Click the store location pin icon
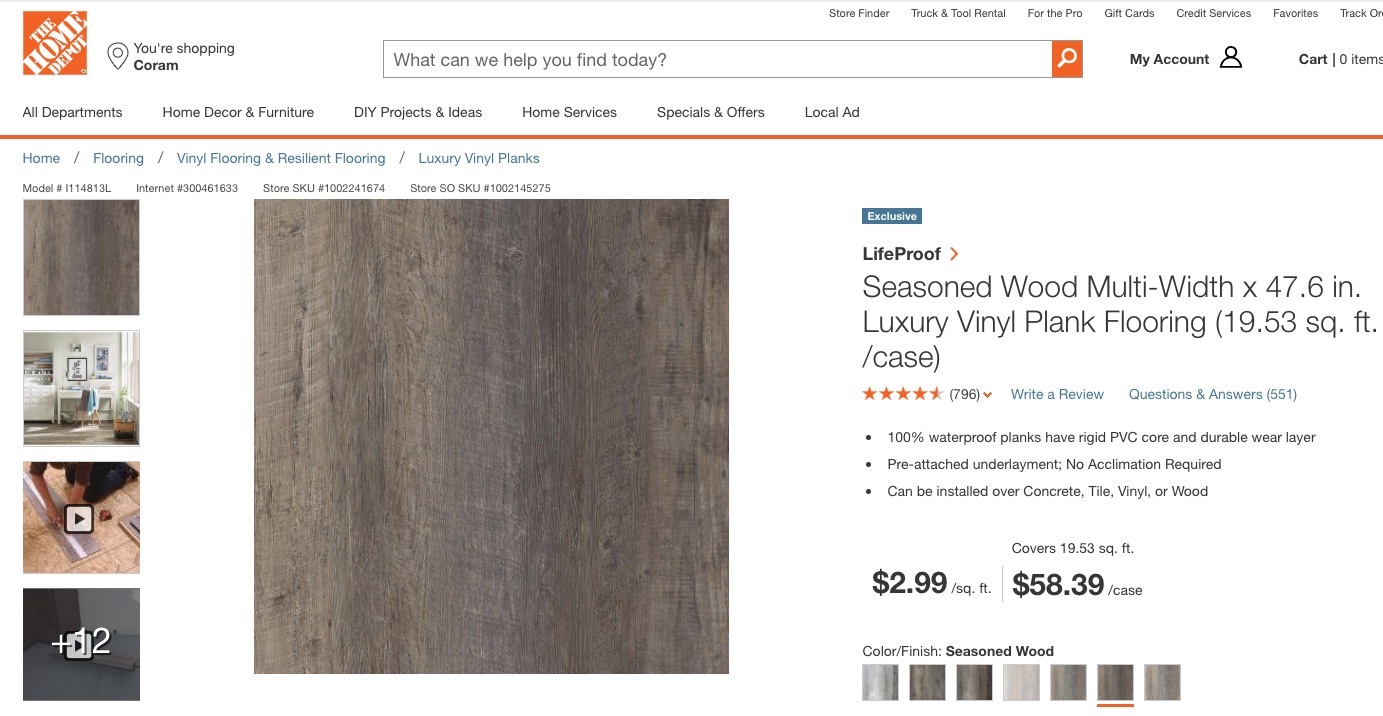The image size is (1383, 716). click(x=118, y=56)
